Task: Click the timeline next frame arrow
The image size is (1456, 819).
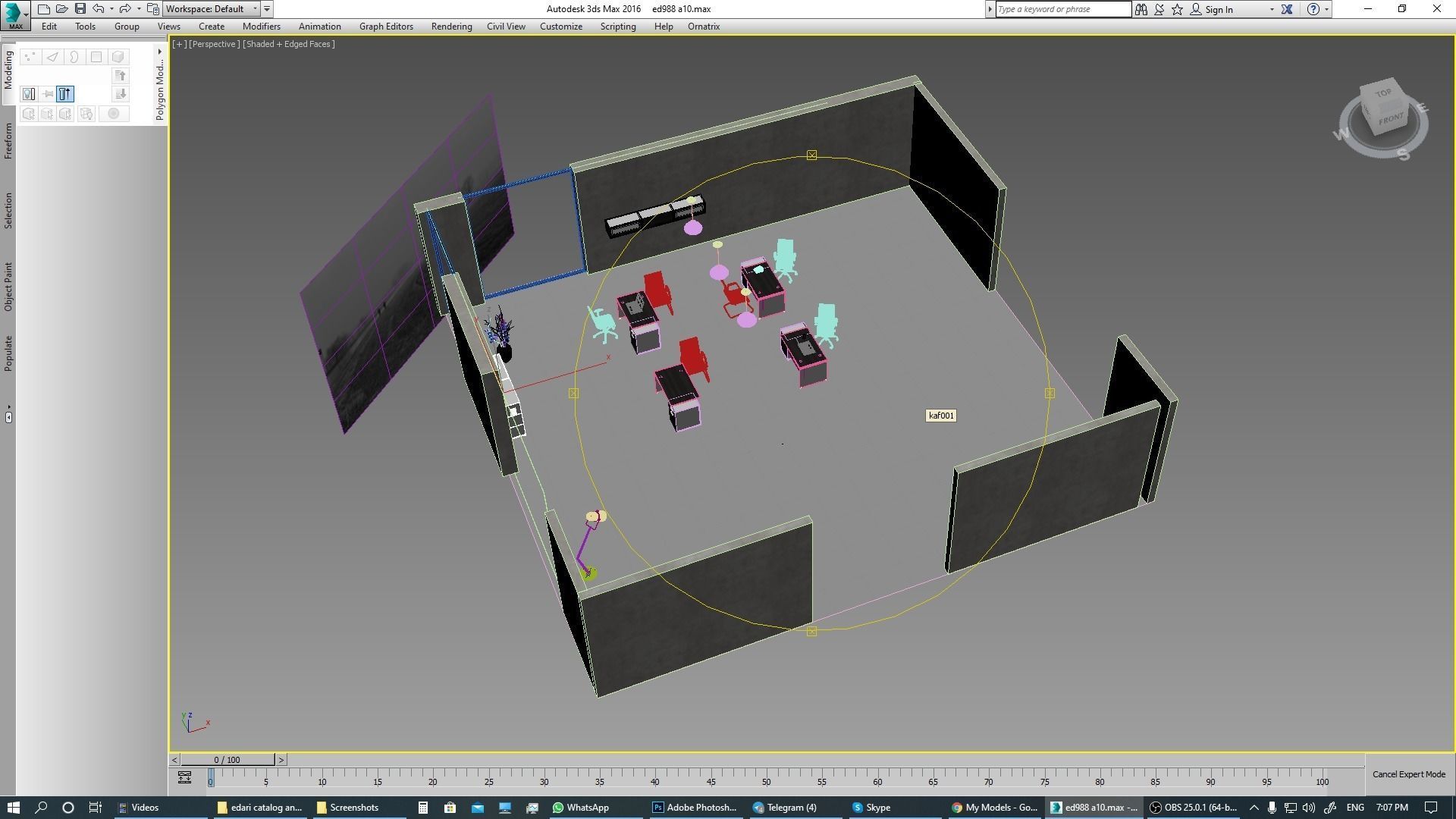Action: click(281, 760)
